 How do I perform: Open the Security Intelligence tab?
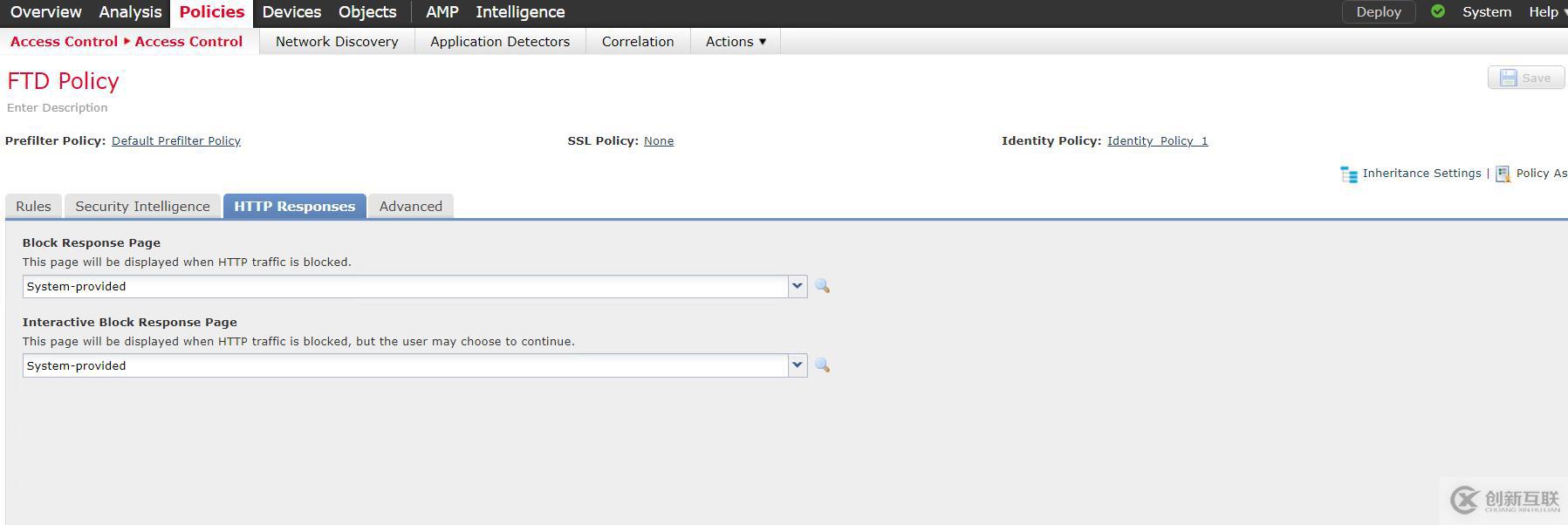(142, 207)
